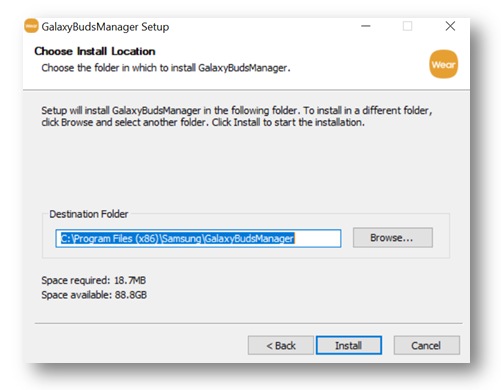Select the 'Space available: 88.8GB' text
This screenshot has height=390, width=501.
(94, 295)
